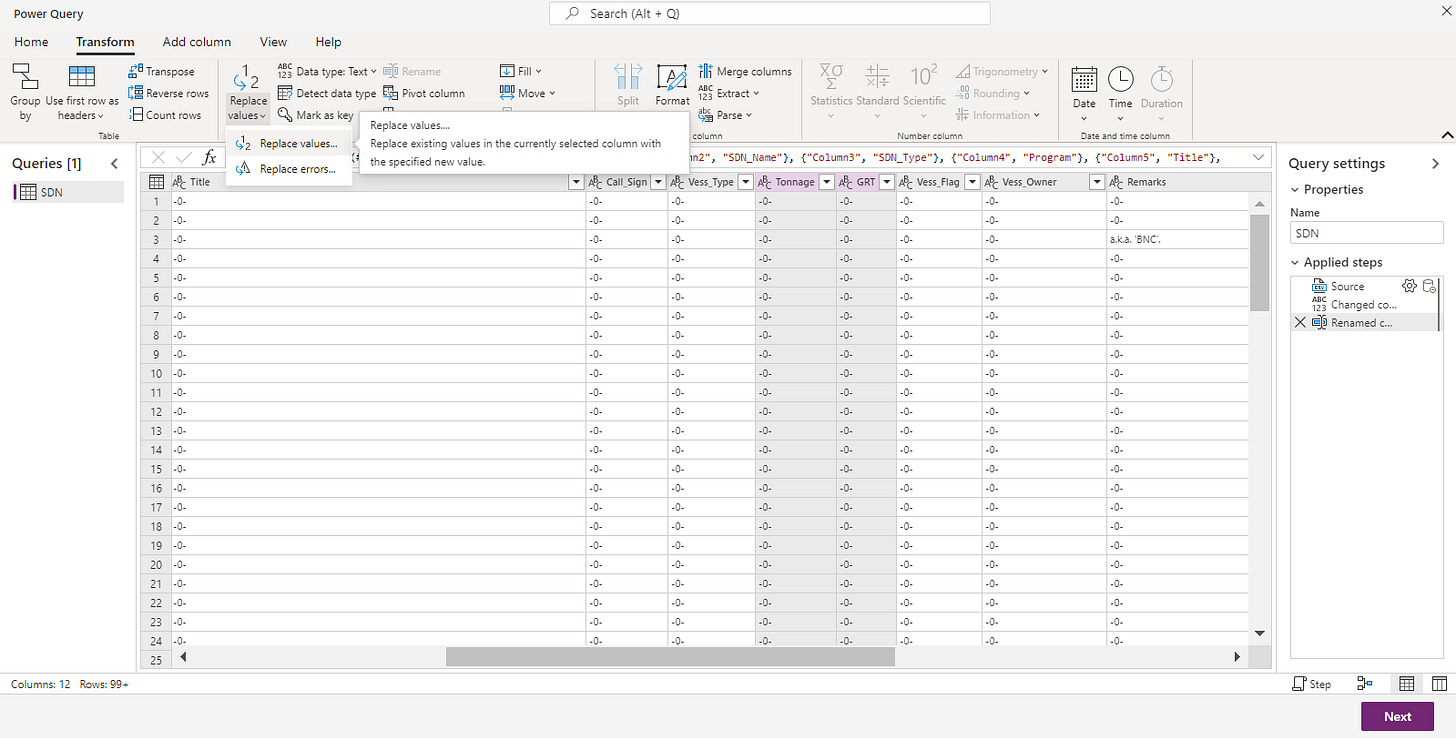Switch to data grid view
1456x738 pixels.
point(1406,684)
